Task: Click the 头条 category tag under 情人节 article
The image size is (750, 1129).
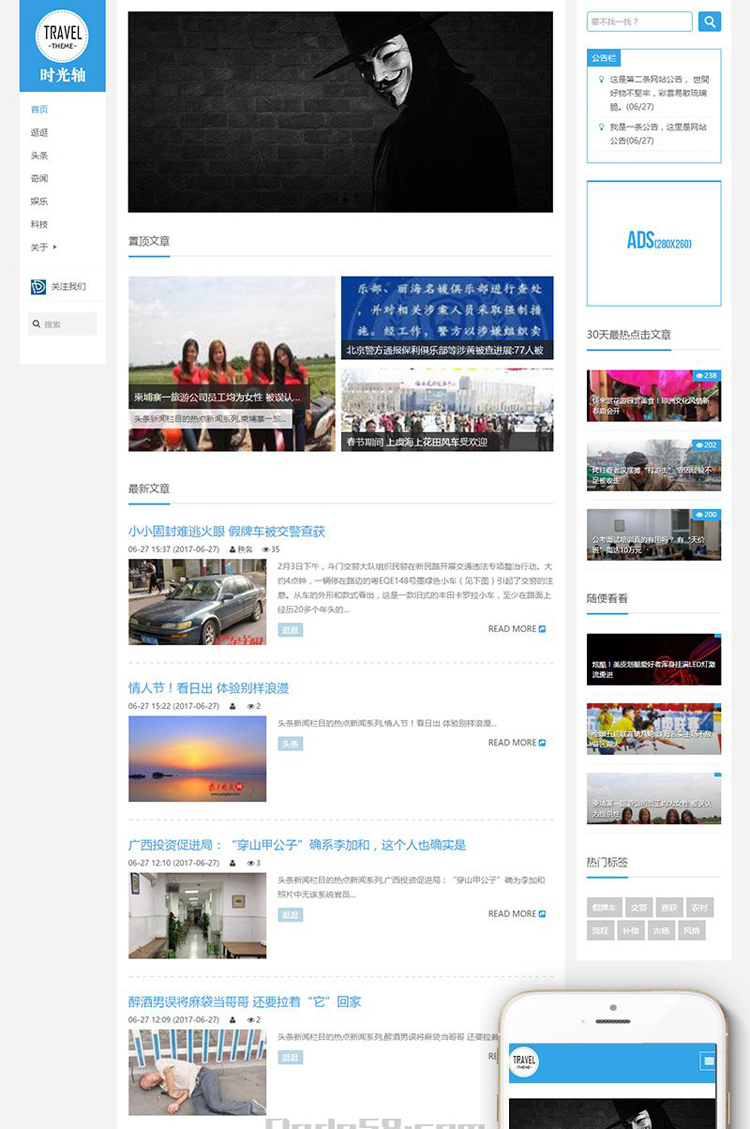Action: tap(290, 744)
